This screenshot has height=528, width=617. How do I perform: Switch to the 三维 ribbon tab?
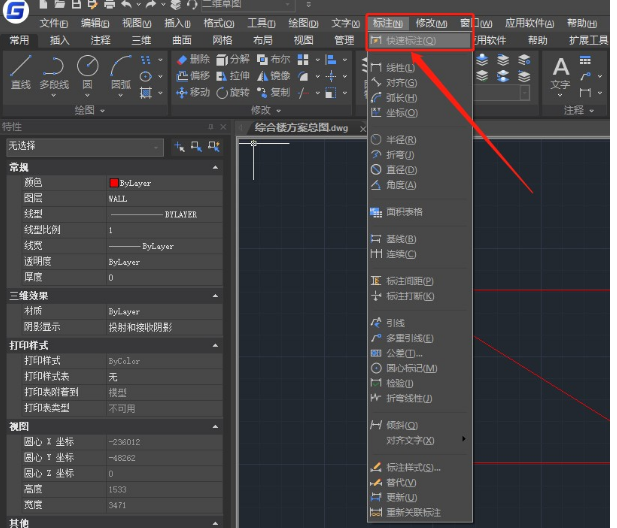point(141,40)
